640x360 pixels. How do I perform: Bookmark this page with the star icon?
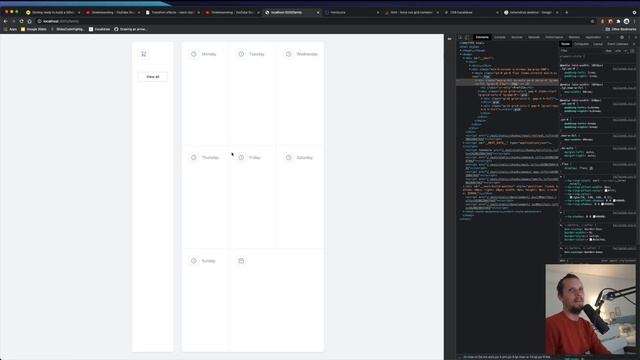point(592,21)
